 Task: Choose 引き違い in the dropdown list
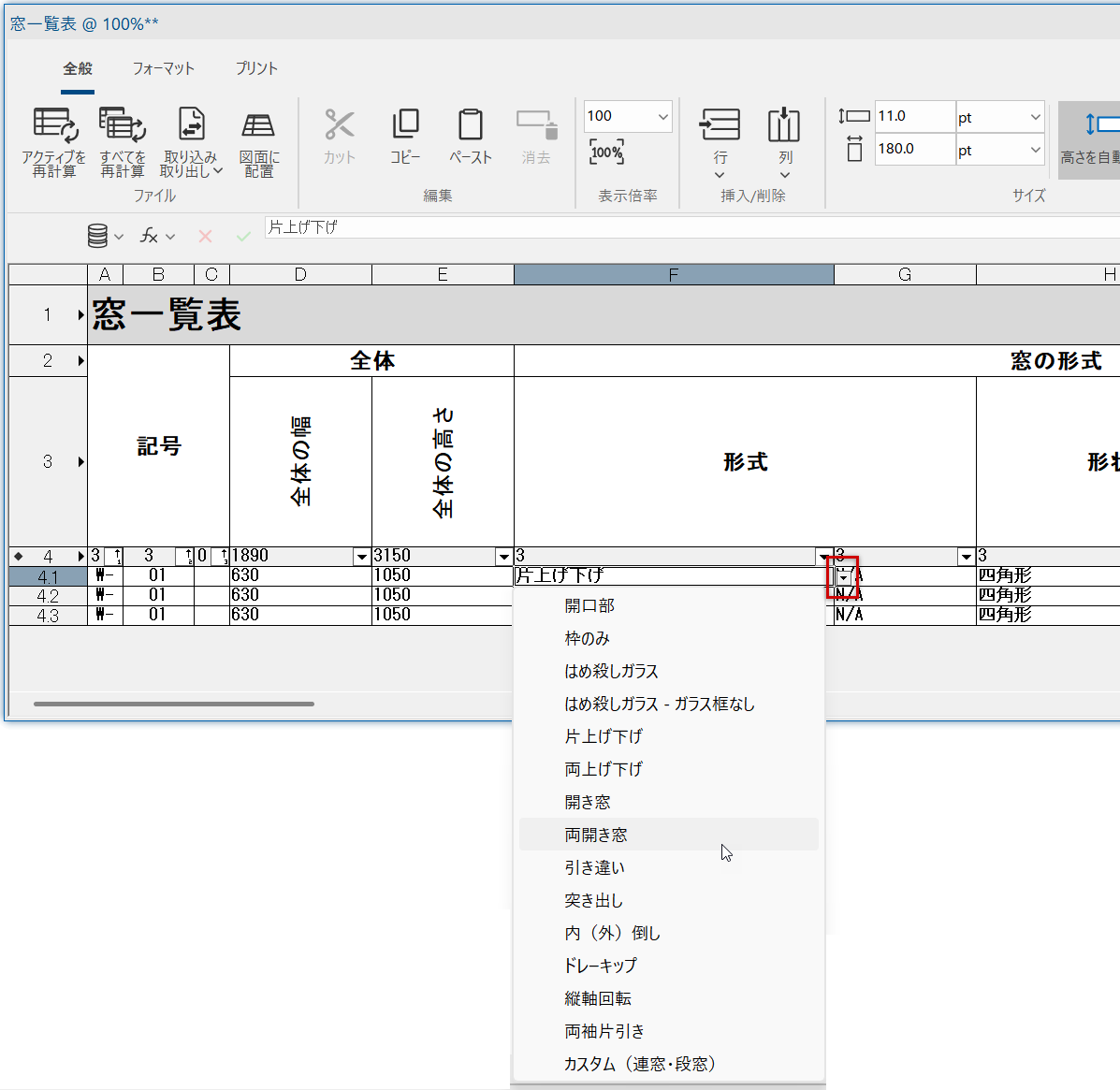[594, 867]
